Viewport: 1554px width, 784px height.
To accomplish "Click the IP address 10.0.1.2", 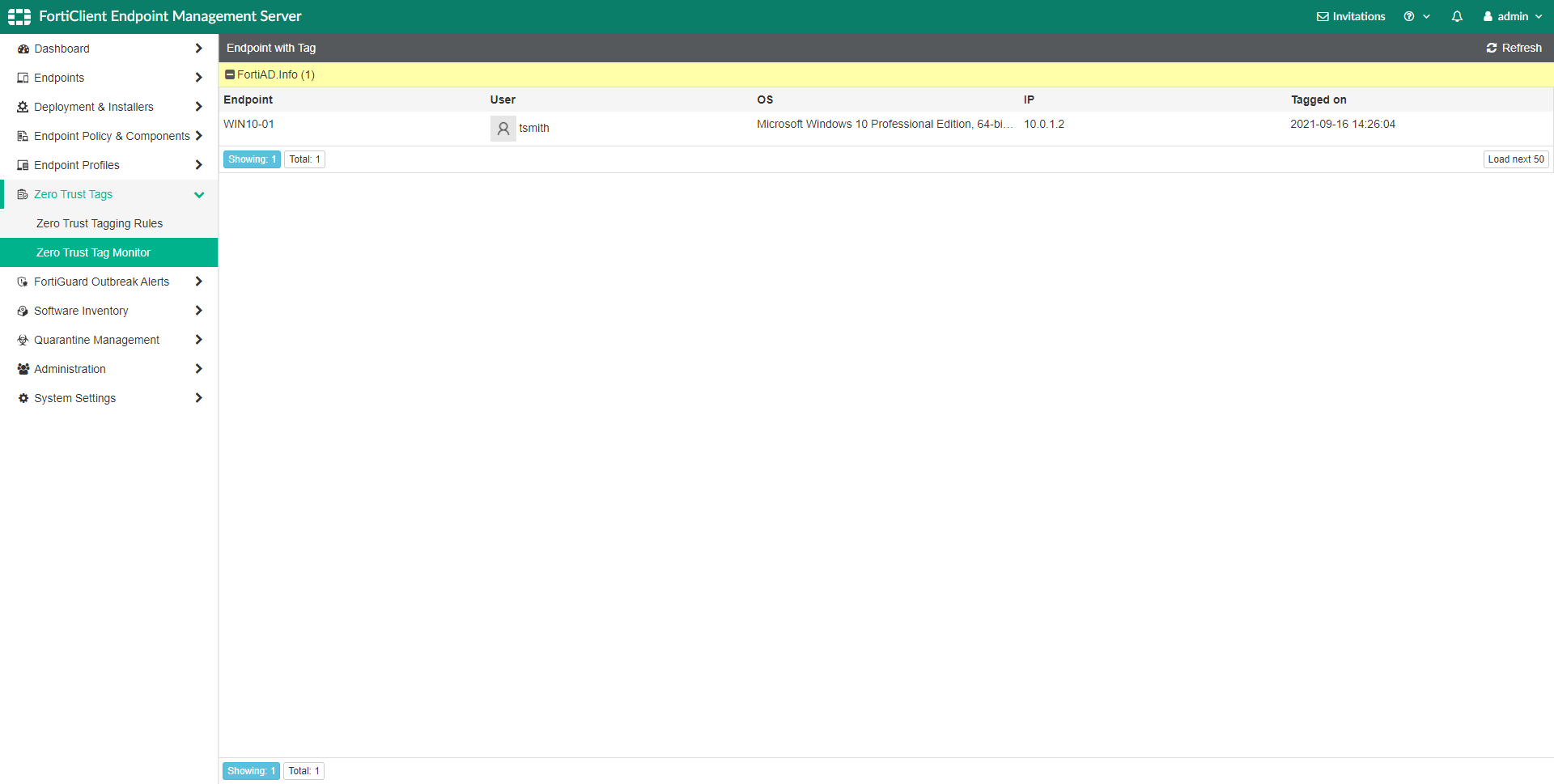I will tap(1044, 124).
